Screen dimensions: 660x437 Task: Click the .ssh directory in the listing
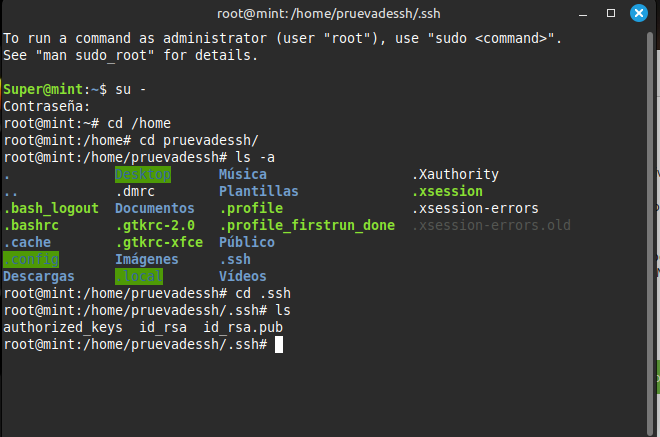pyautogui.click(x=235, y=259)
